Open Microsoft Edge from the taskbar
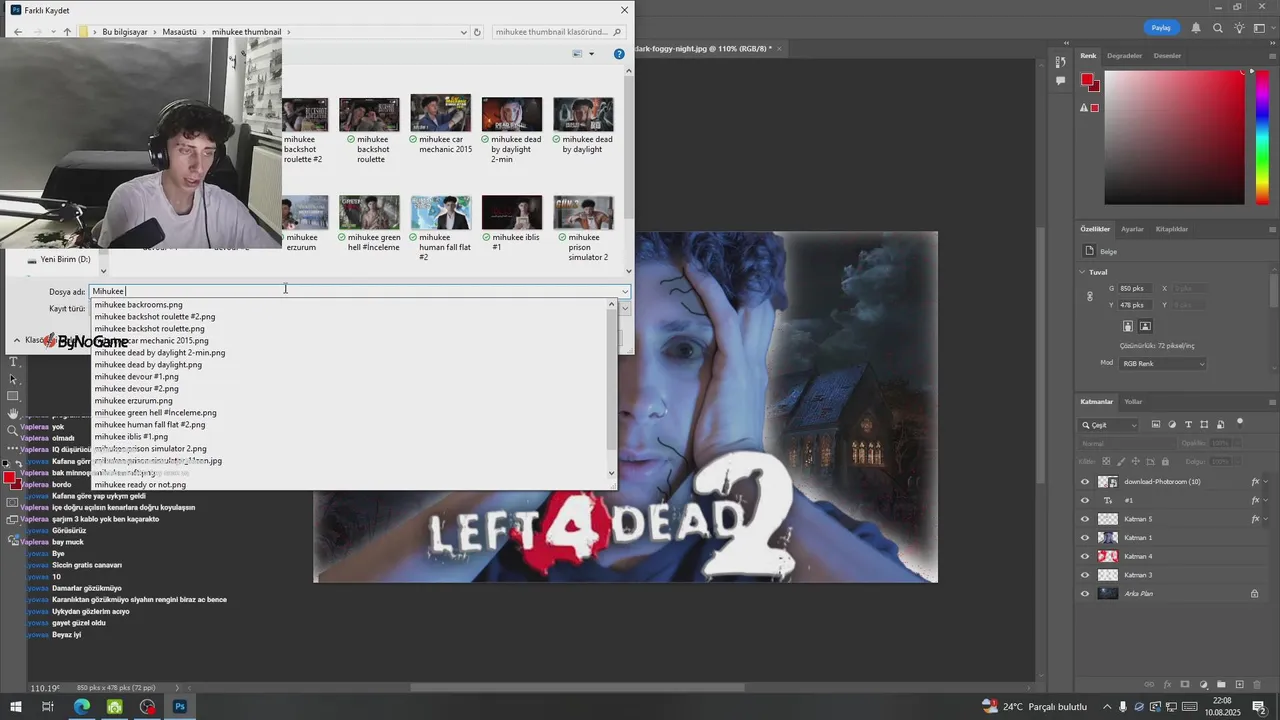 pyautogui.click(x=81, y=707)
